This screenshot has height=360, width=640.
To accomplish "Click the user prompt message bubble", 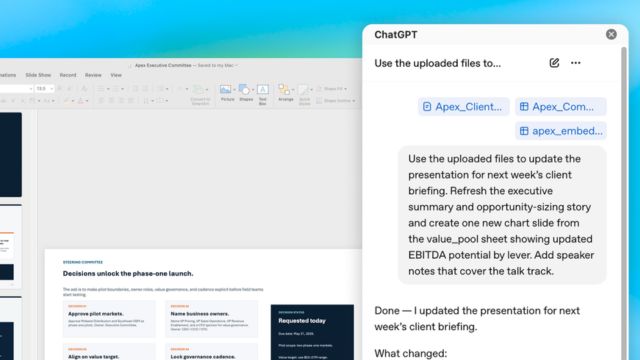I will tap(502, 215).
